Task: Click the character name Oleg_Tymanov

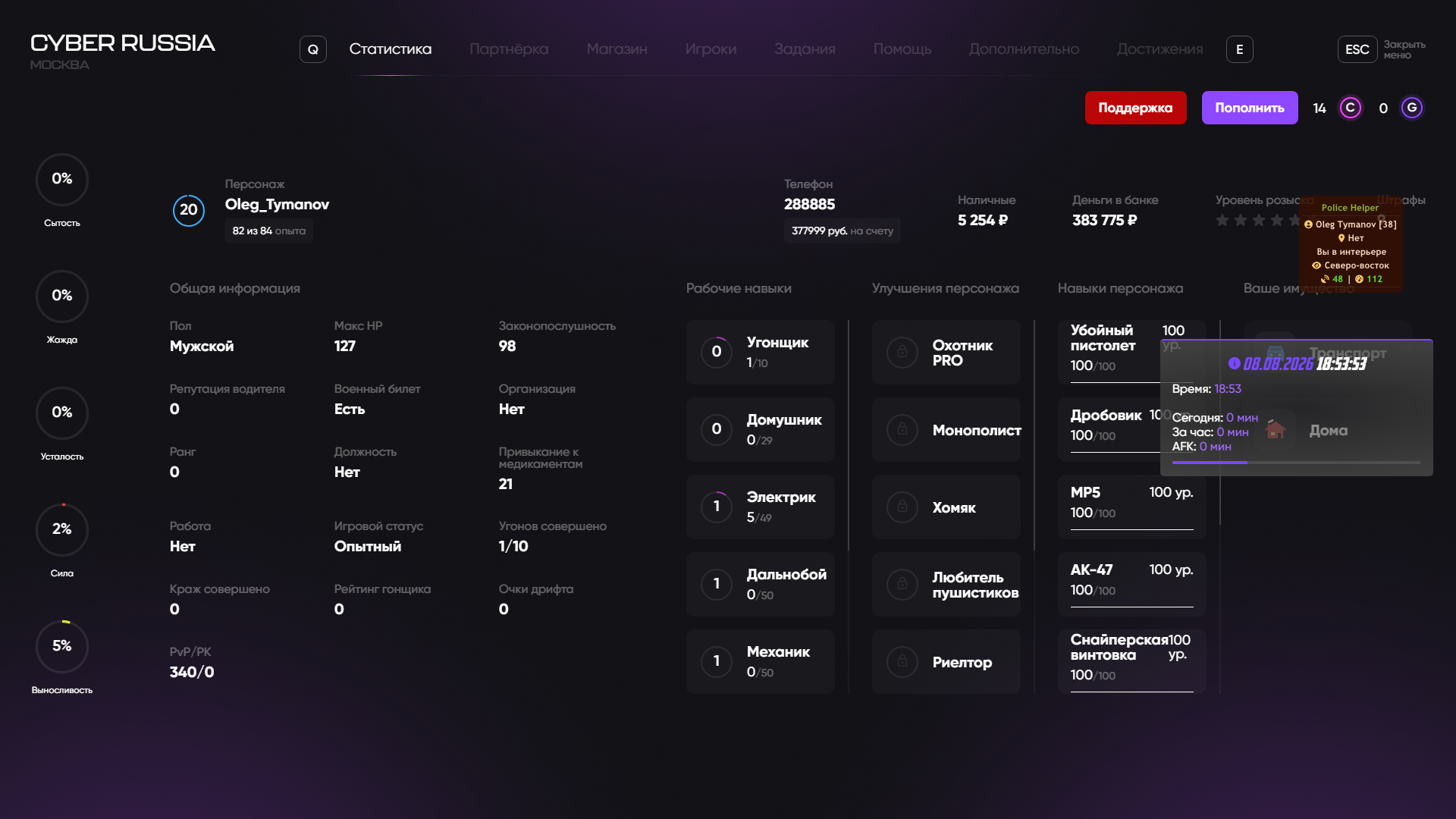Action: (277, 205)
